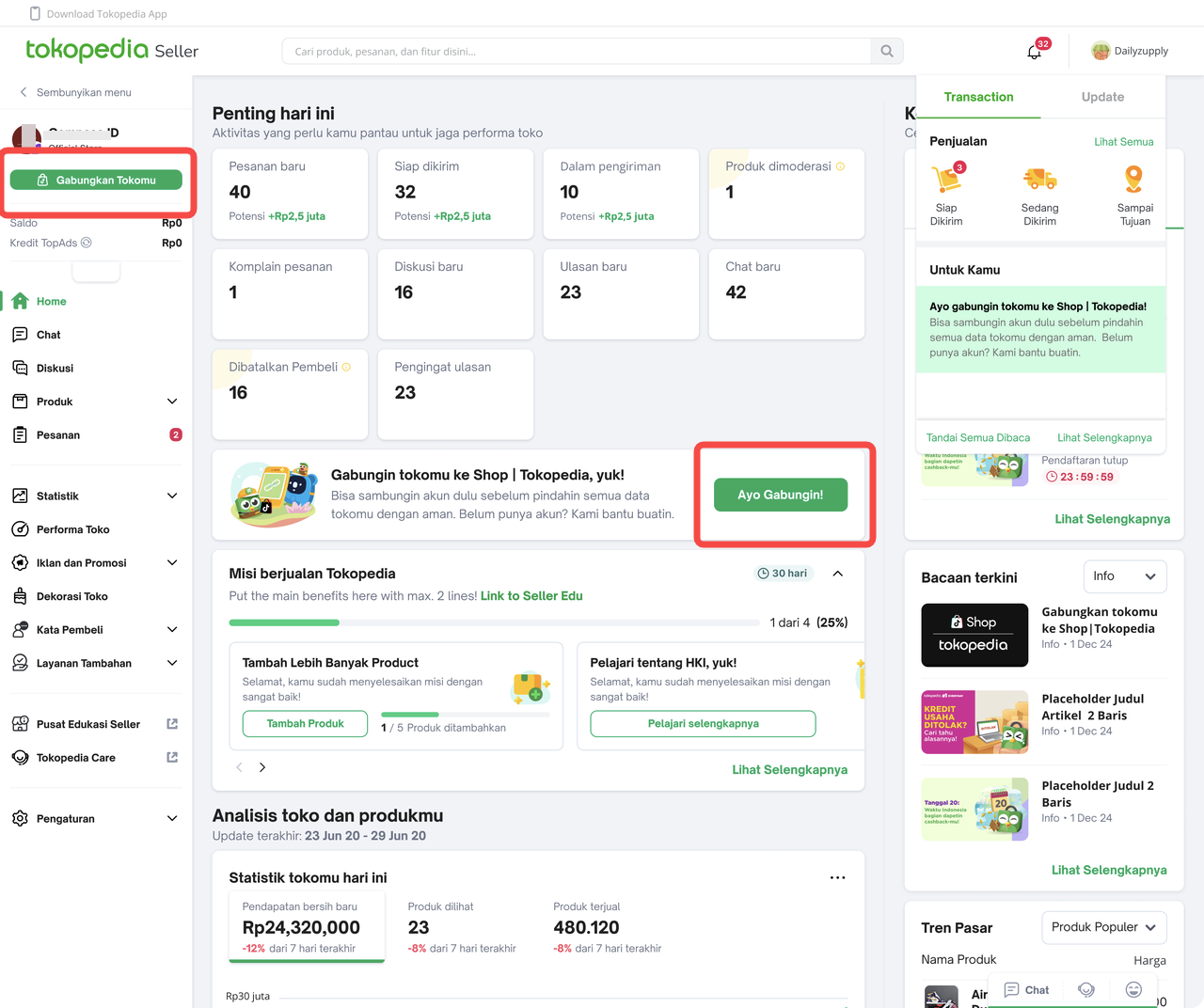Image resolution: width=1204 pixels, height=1008 pixels.
Task: Open Ulasan baru card showing 23
Action: point(621,294)
